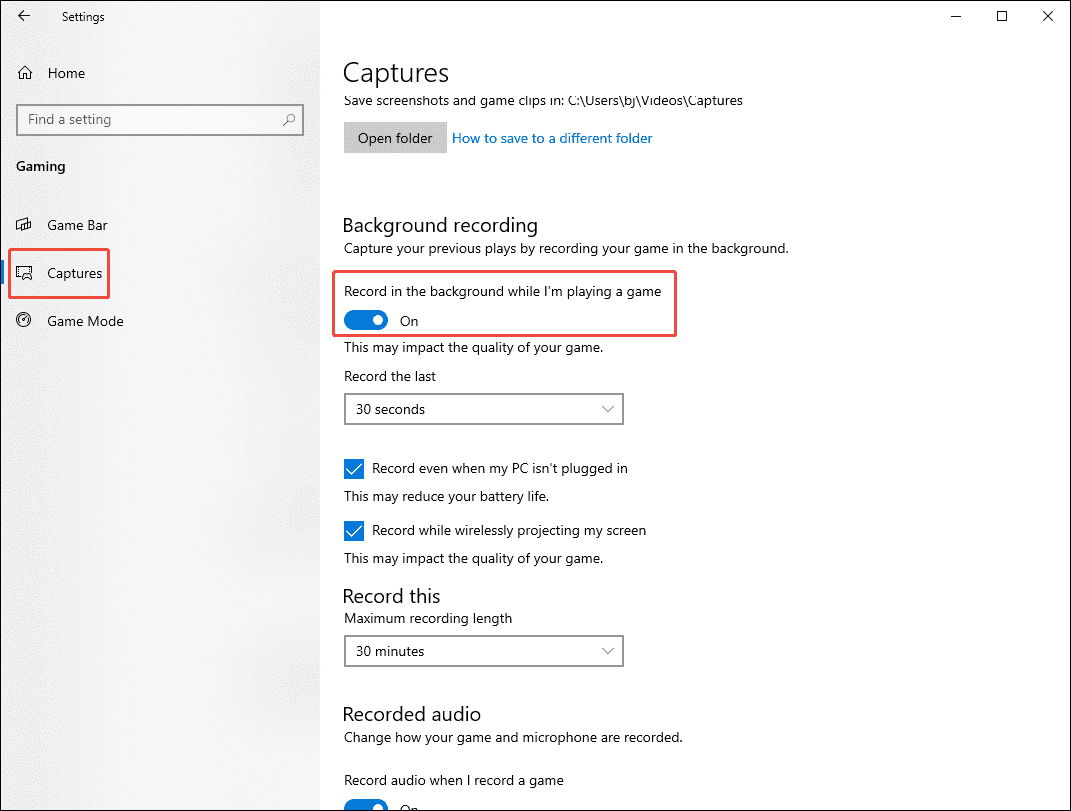Maximize the Settings window
The width and height of the screenshot is (1071, 811).
1001,16
